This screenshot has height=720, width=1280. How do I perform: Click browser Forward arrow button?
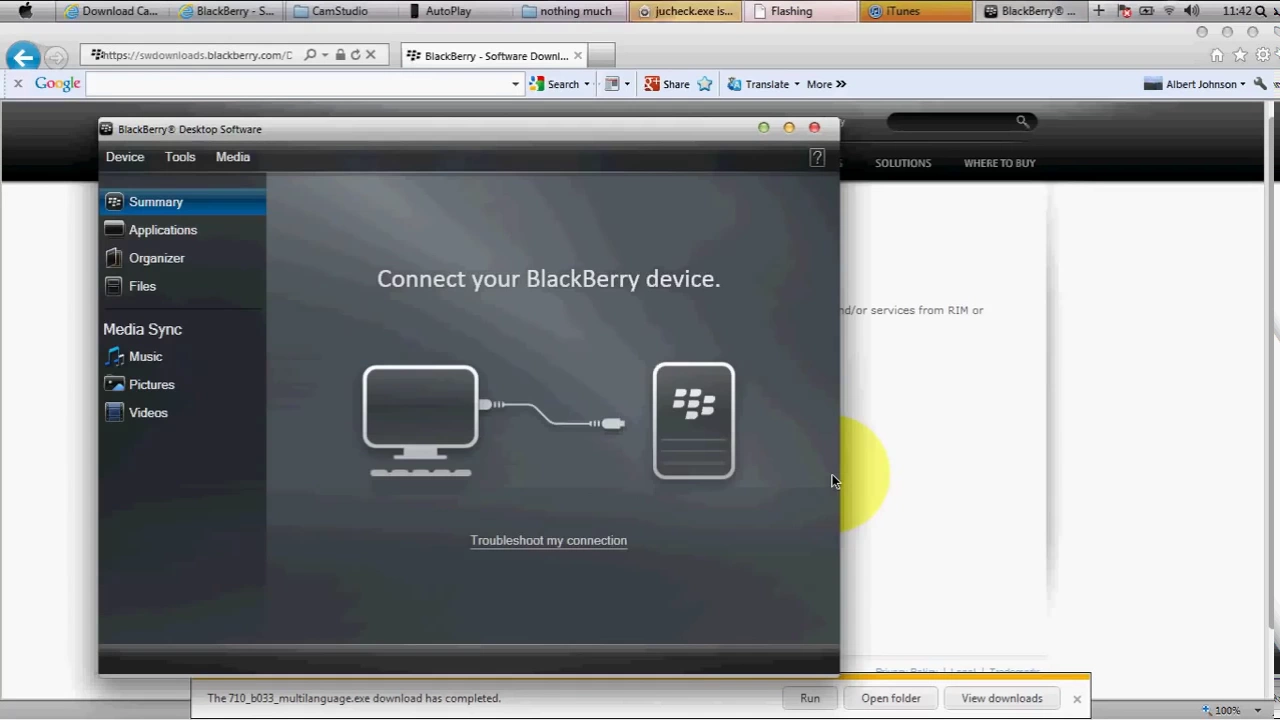(x=57, y=57)
